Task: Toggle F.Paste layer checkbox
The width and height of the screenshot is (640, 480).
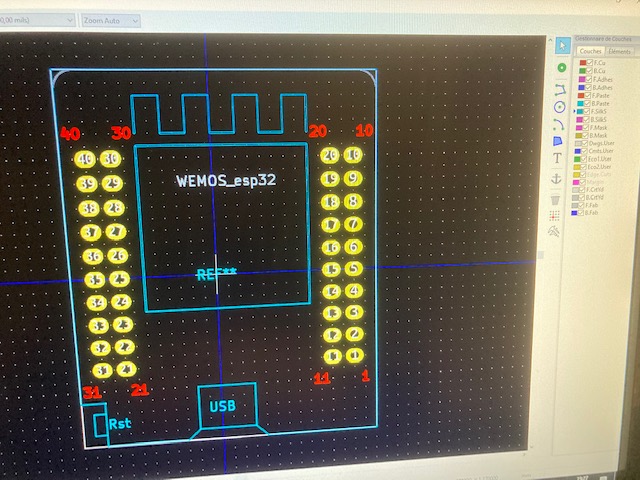Action: (x=588, y=96)
